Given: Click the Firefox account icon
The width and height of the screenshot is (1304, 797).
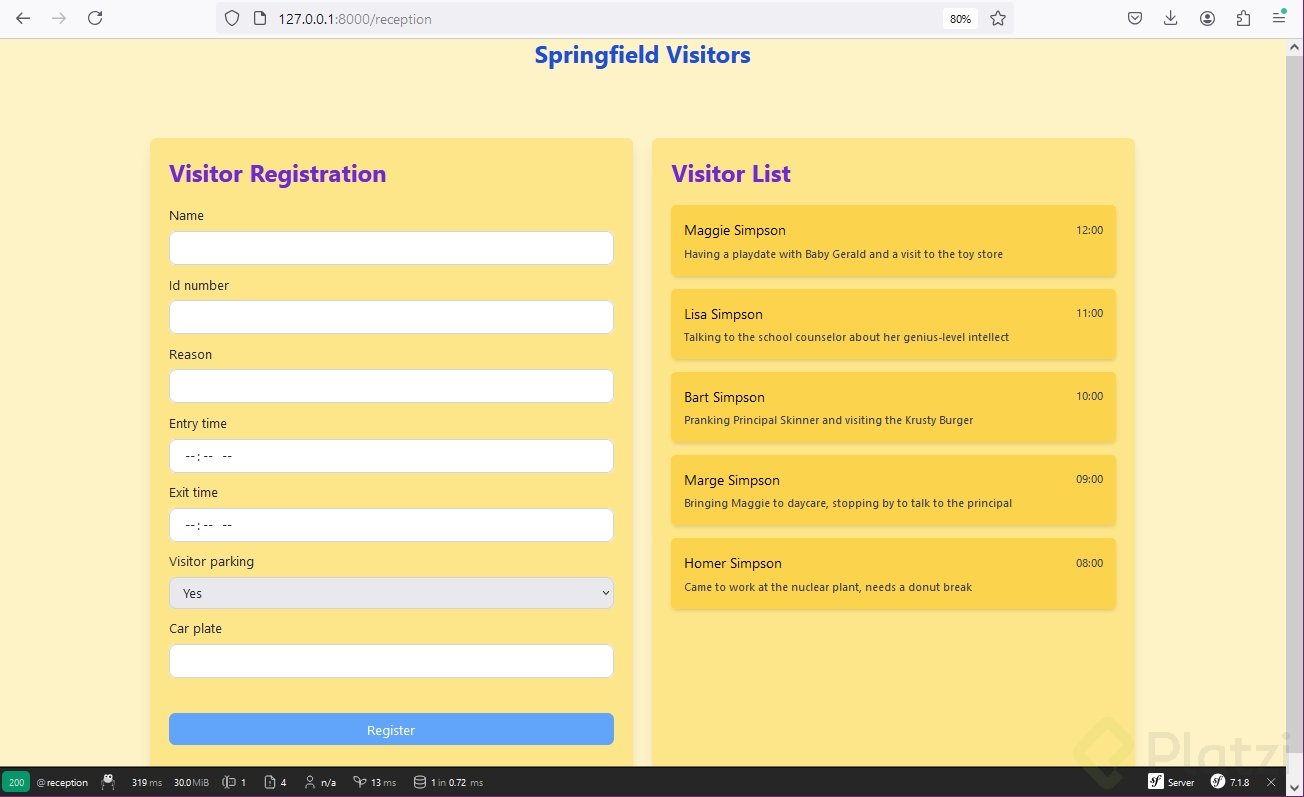Looking at the screenshot, I should [x=1207, y=18].
